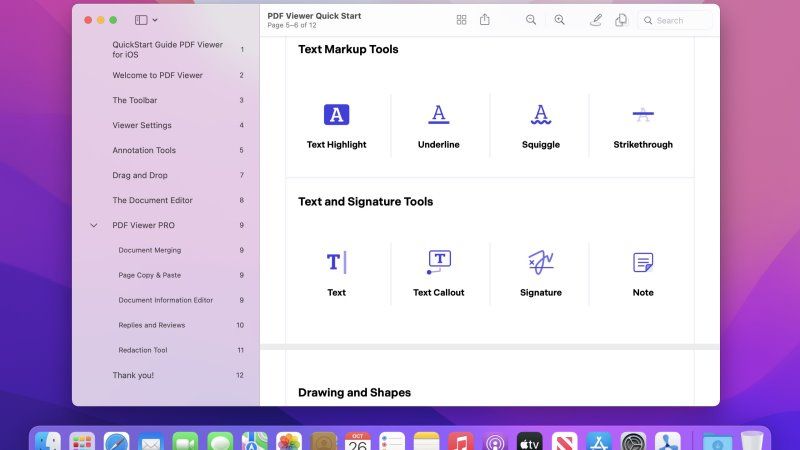Click the Drawing and Shapes heading
Image resolution: width=800 pixels, height=450 pixels.
pyautogui.click(x=354, y=392)
